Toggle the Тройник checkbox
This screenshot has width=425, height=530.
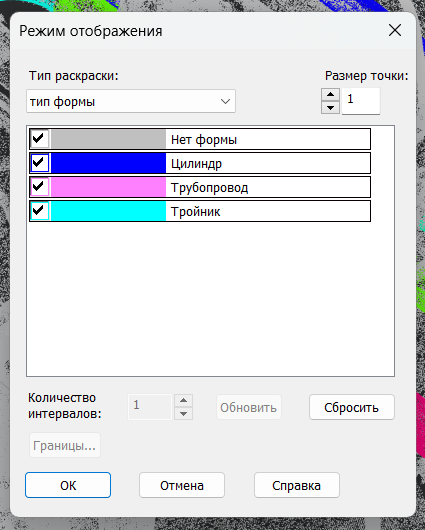click(40, 211)
